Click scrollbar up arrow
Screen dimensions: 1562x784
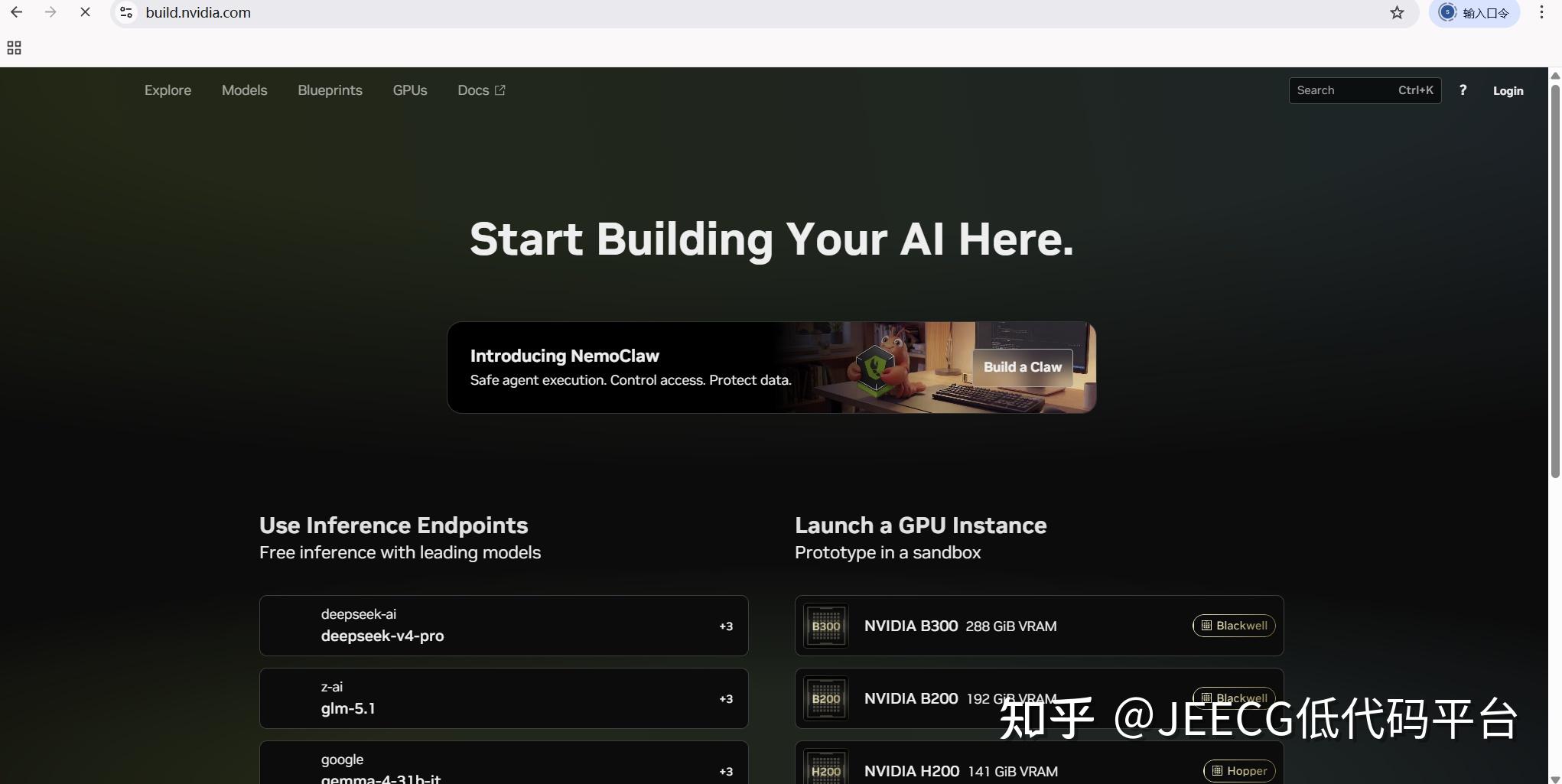coord(1555,75)
